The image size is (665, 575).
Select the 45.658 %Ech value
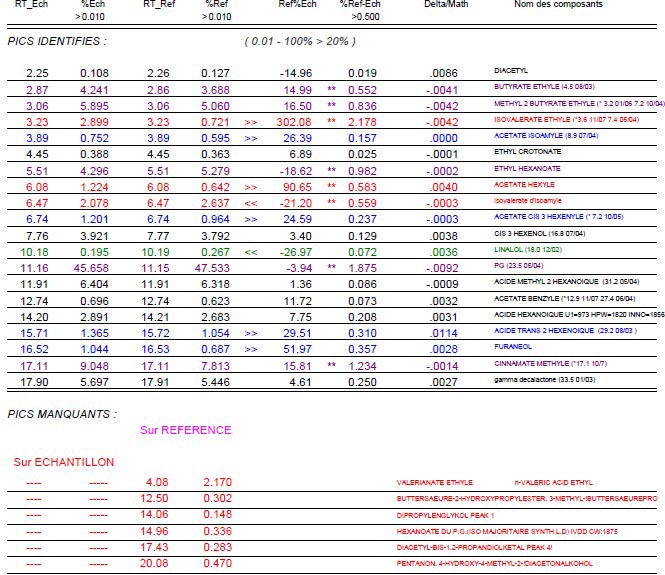(x=91, y=268)
